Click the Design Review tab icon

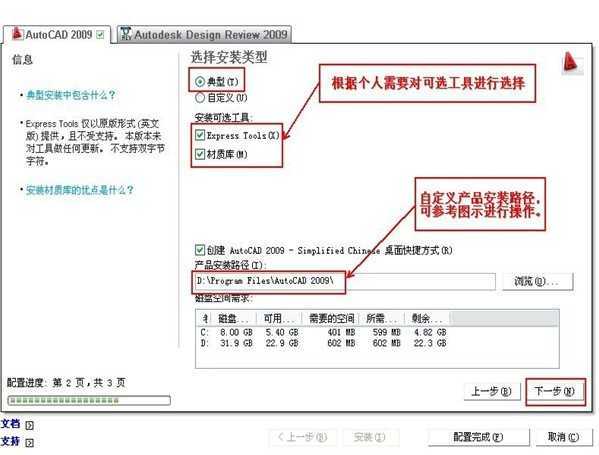tap(126, 34)
